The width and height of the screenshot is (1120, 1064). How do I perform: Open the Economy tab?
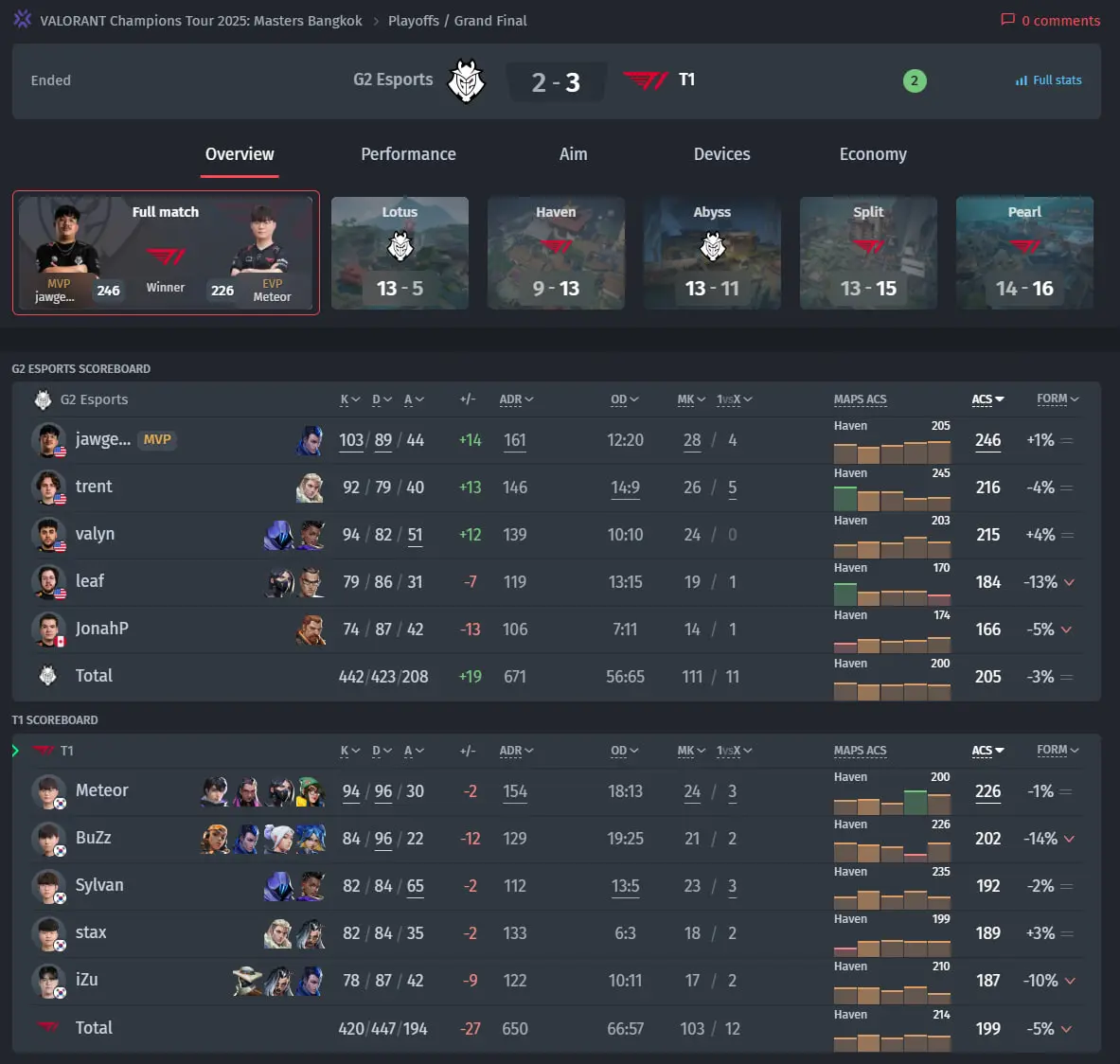click(872, 154)
